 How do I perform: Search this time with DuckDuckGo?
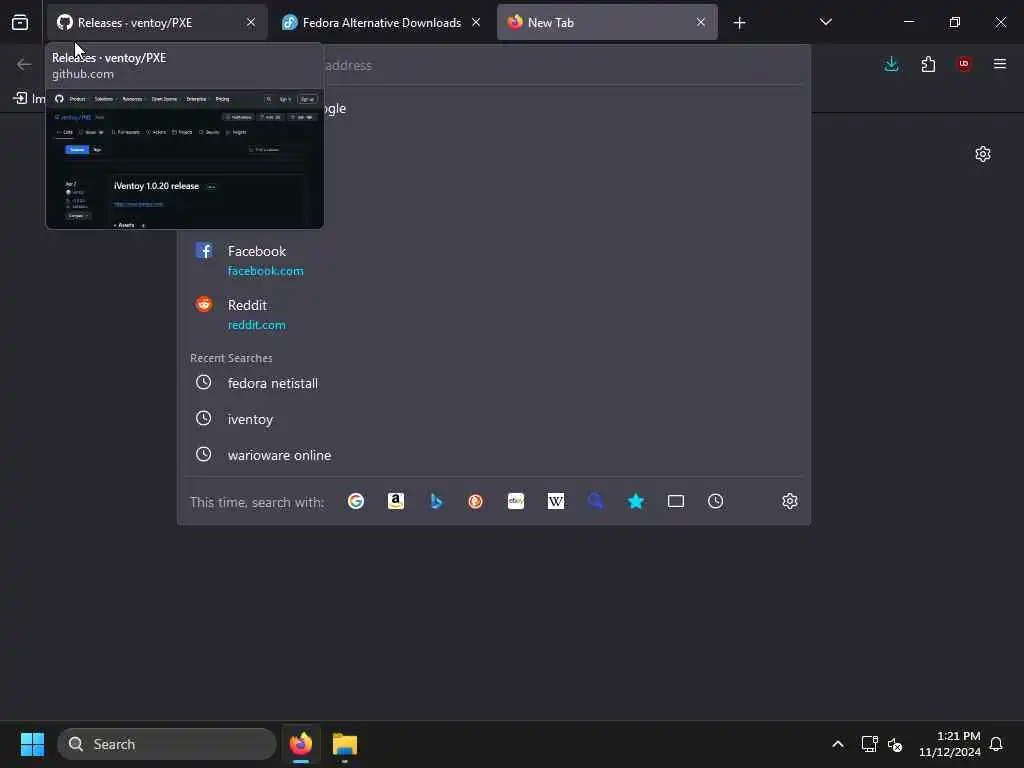[x=475, y=501]
